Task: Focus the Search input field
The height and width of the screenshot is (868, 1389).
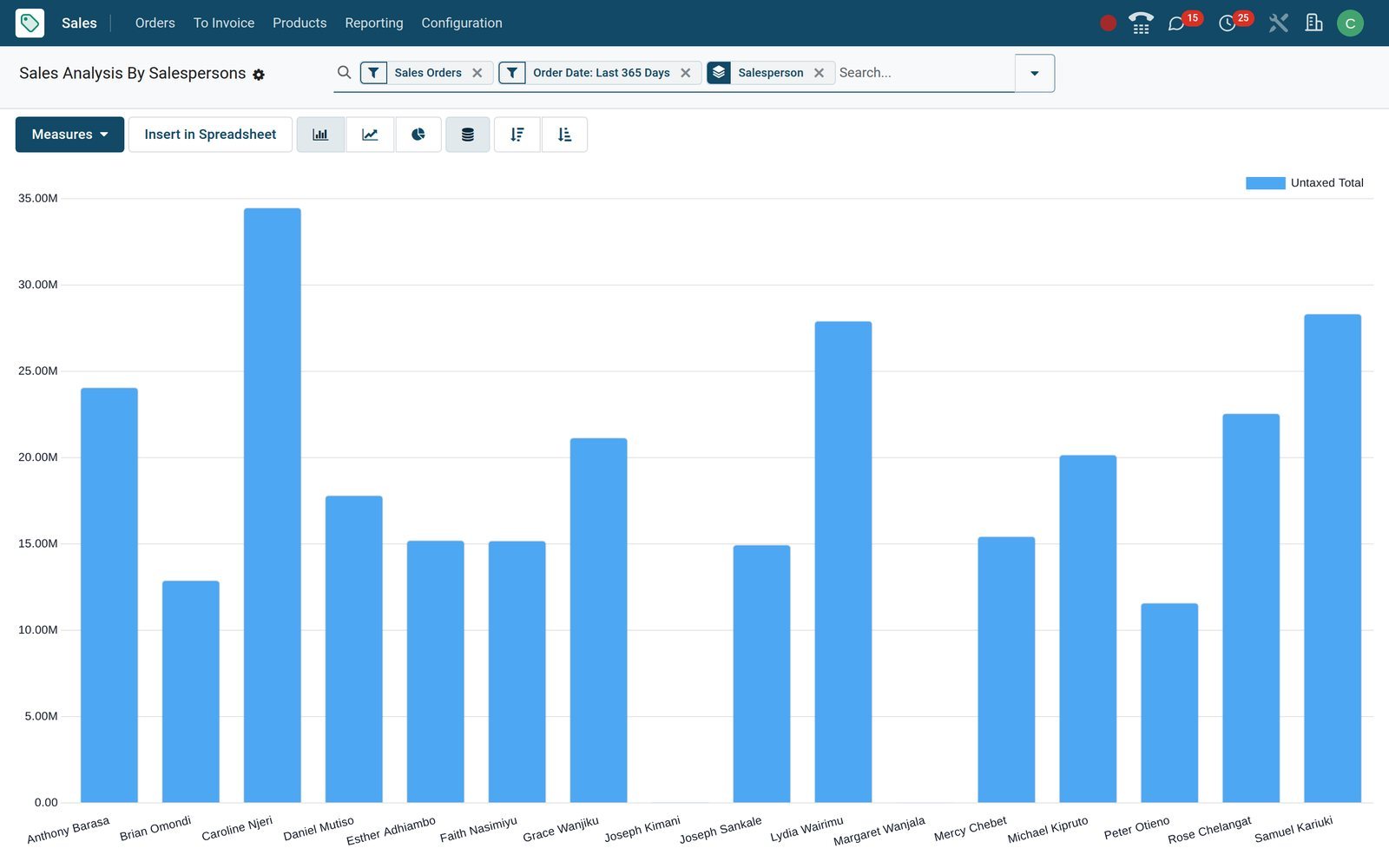Action: [x=924, y=73]
